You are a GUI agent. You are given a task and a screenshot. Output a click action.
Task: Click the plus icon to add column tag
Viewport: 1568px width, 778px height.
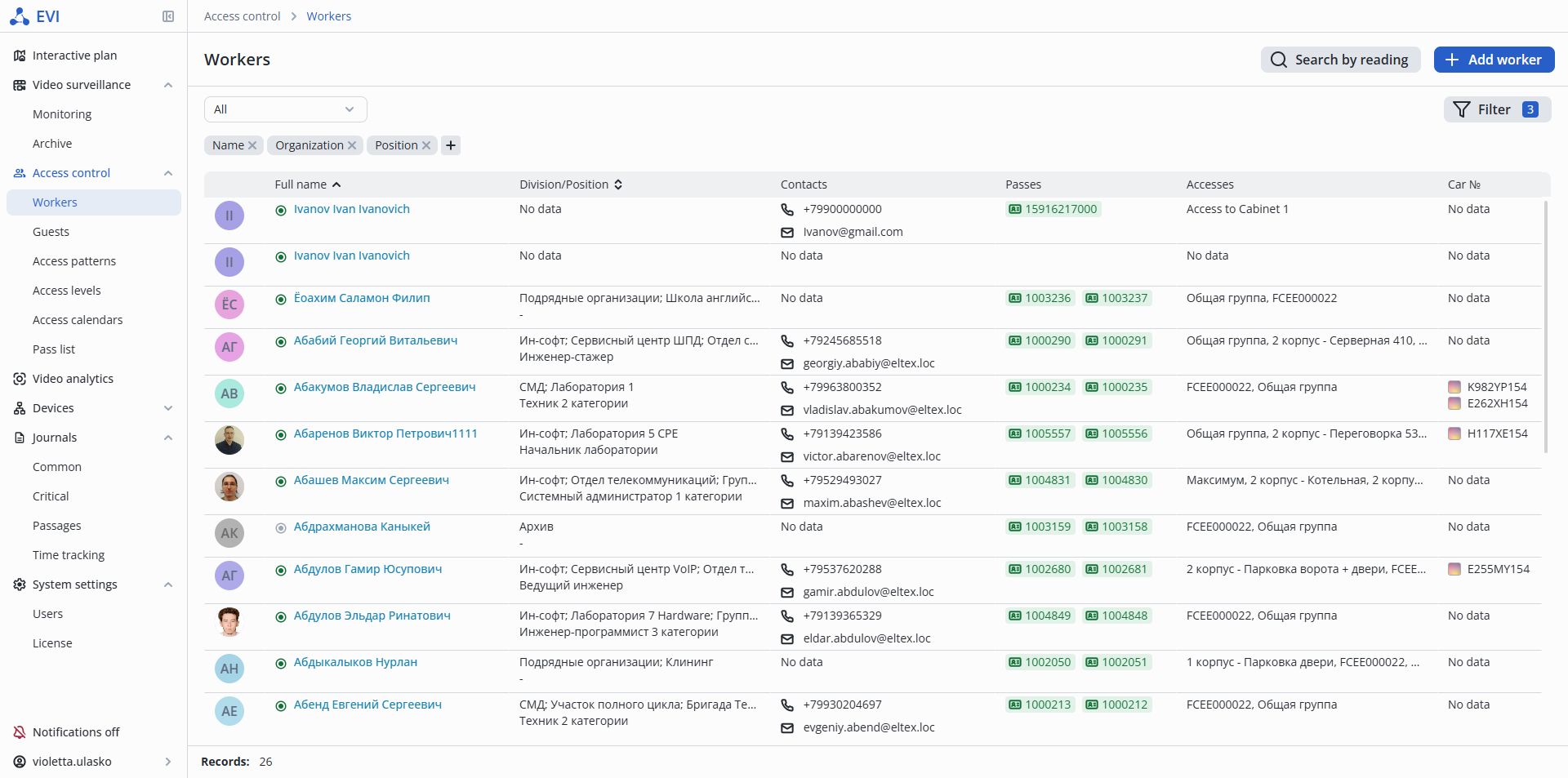[451, 145]
